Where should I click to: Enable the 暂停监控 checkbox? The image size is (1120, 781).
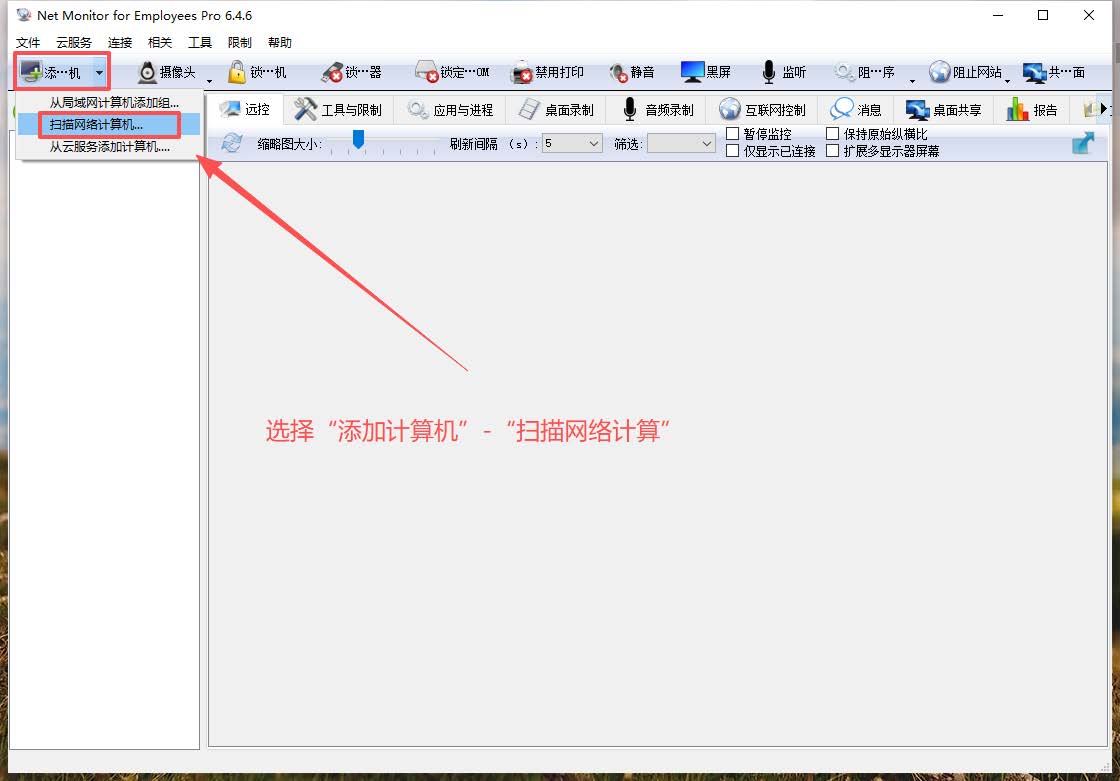[733, 134]
